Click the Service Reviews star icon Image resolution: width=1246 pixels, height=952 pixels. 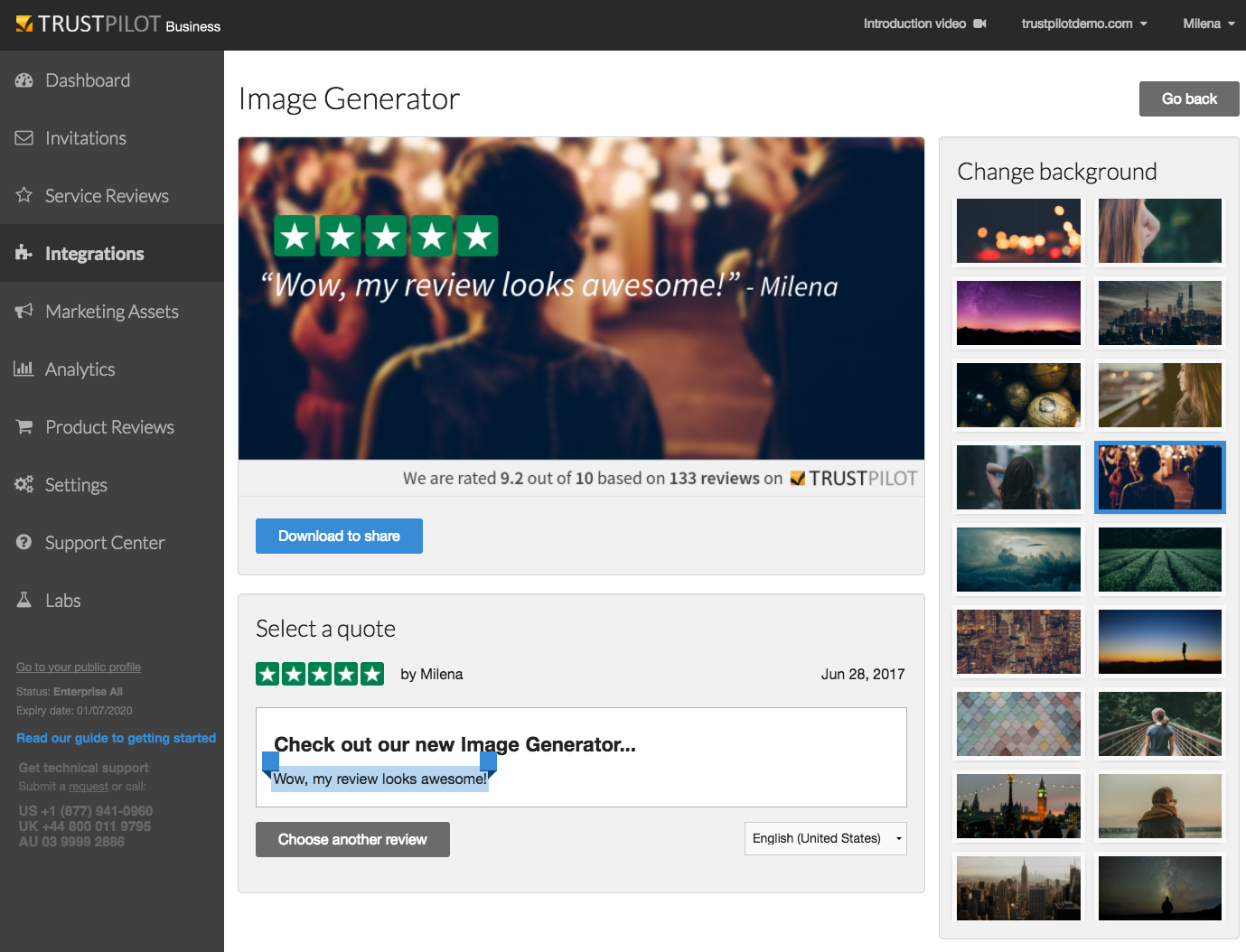pyautogui.click(x=24, y=195)
